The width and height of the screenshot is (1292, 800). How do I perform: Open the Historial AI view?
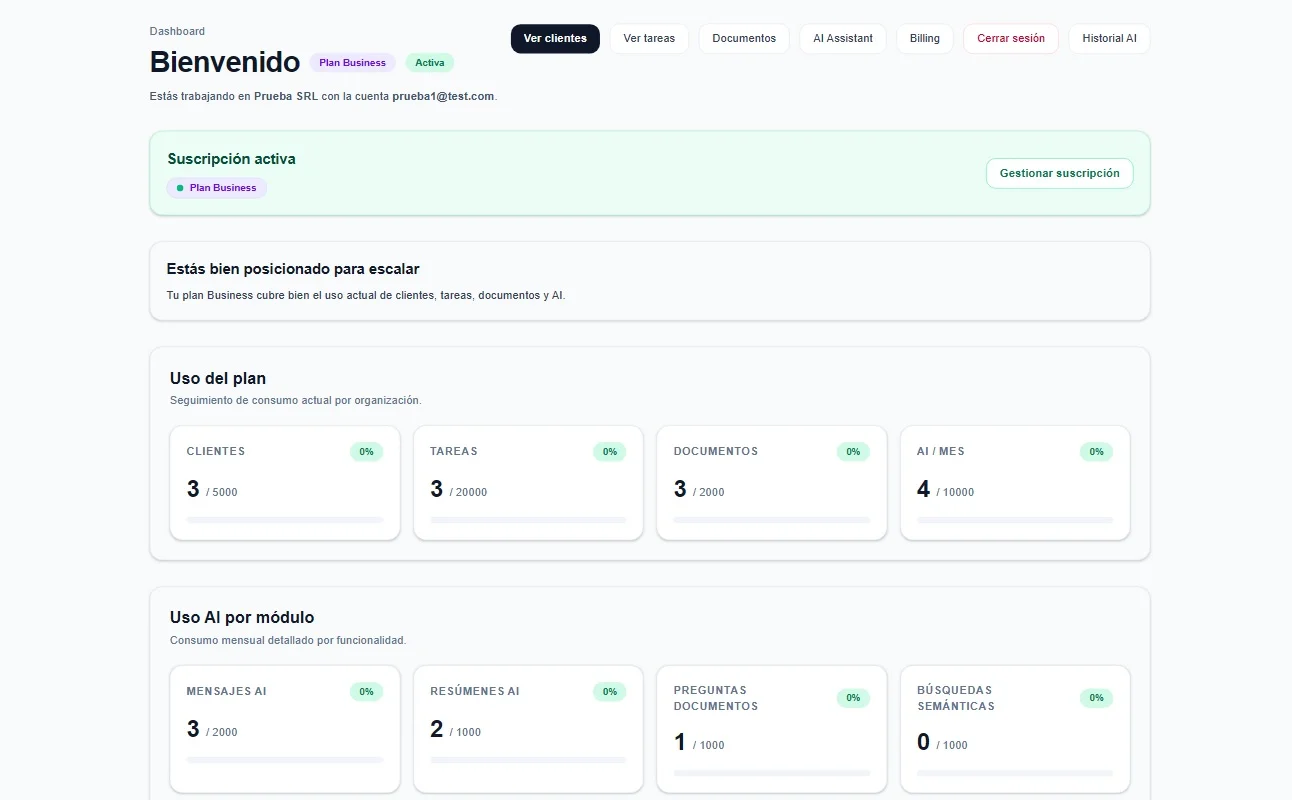[1109, 38]
